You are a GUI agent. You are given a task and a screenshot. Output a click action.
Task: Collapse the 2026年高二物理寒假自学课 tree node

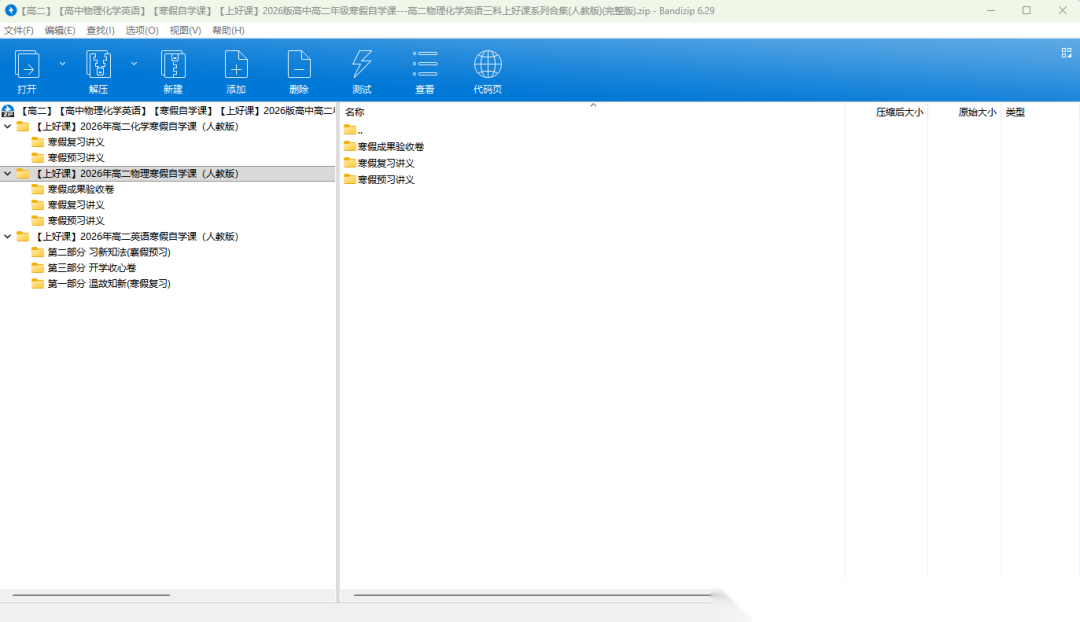(8, 174)
